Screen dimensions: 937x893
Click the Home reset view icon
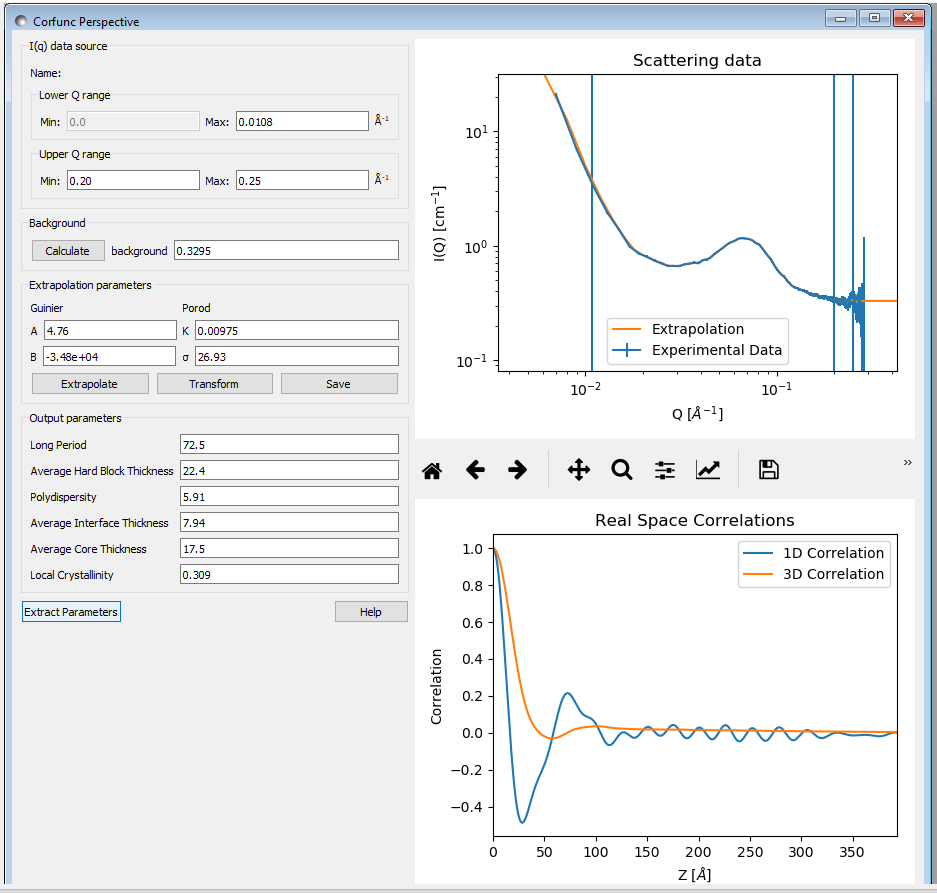click(432, 470)
